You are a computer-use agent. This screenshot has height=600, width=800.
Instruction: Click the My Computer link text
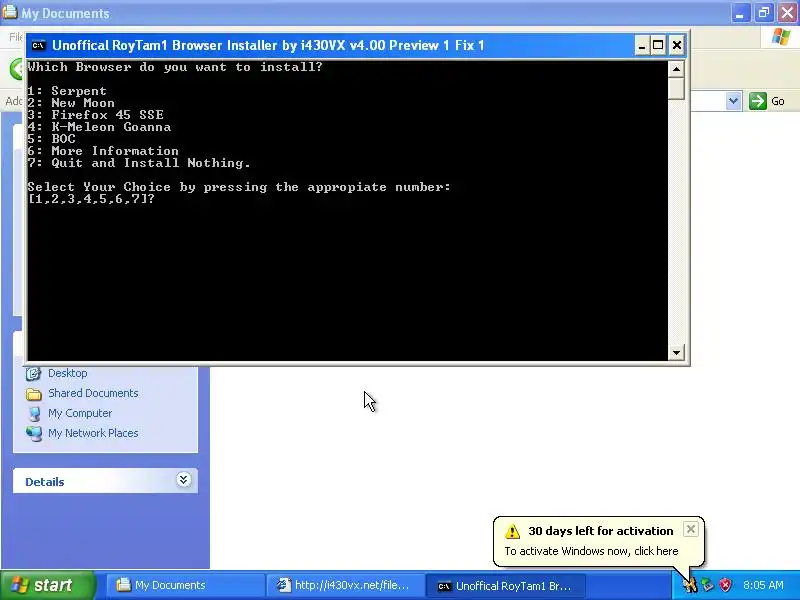point(80,413)
